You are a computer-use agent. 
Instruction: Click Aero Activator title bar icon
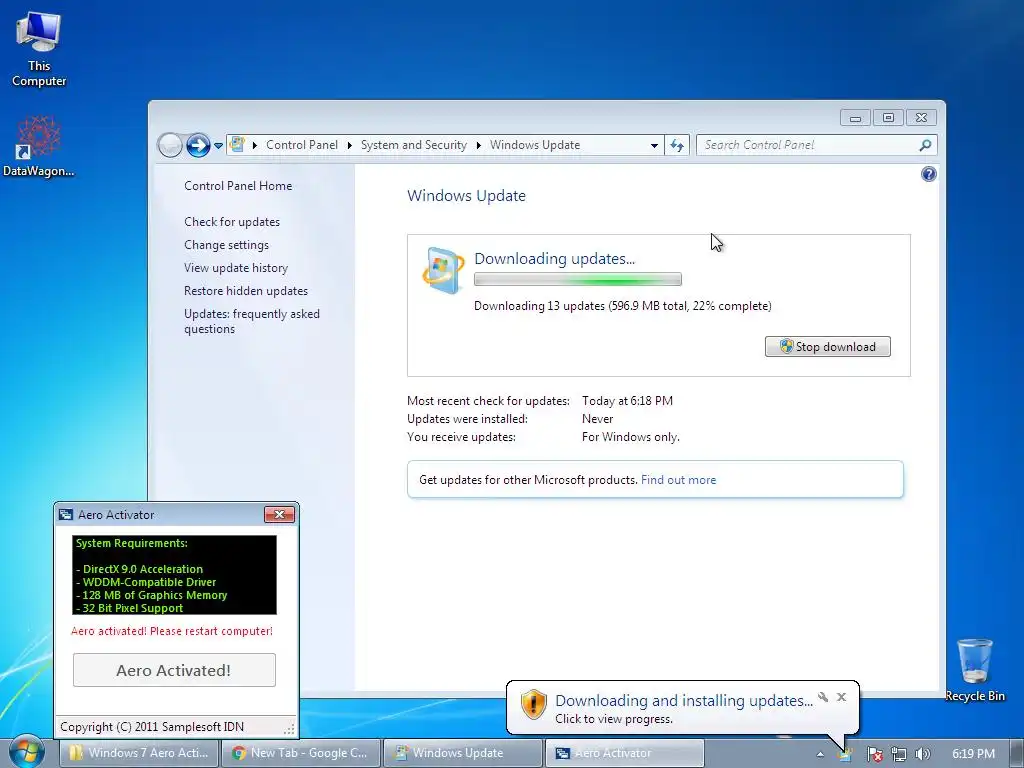65,515
